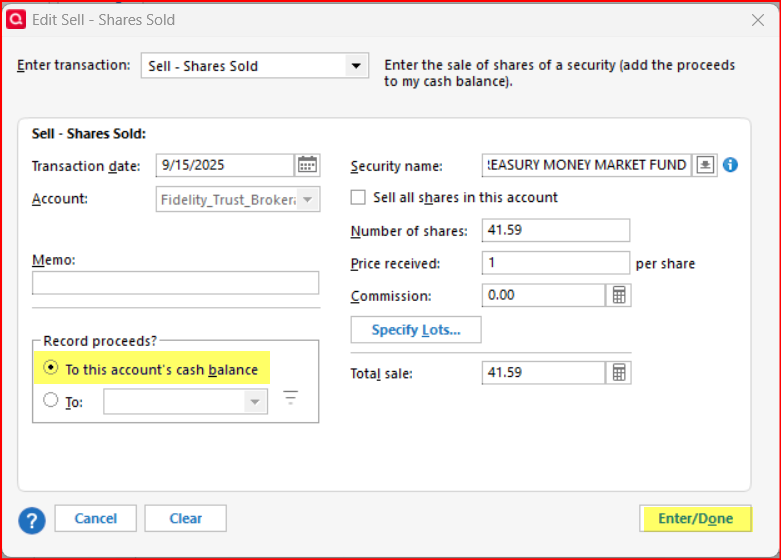Click into the Memo text field
The height and width of the screenshot is (560, 781).
[x=175, y=283]
